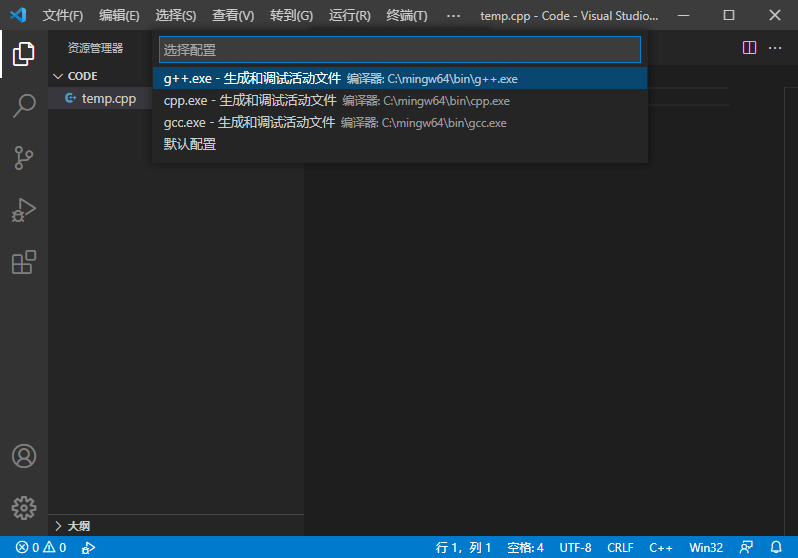Open the Source Control view
Image resolution: width=798 pixels, height=558 pixels.
tap(23, 158)
